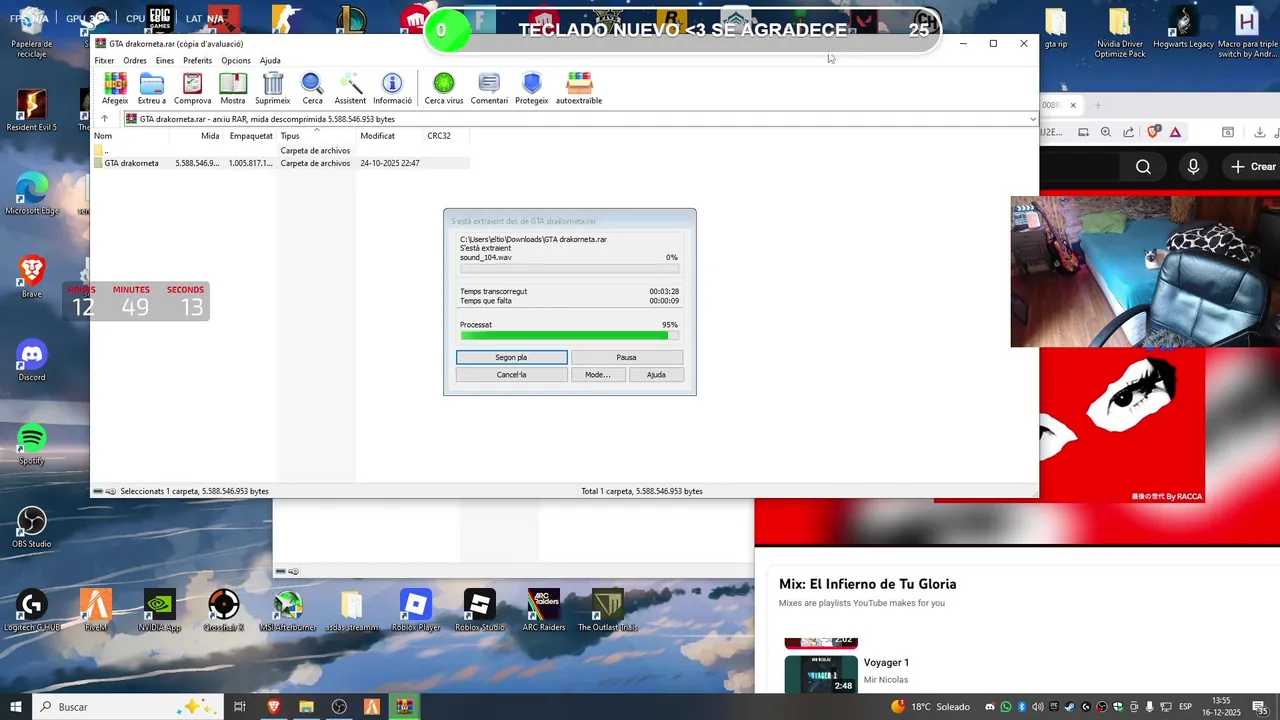
Task: Open the Nvidia Driver Optimize Pack folder
Action: (x=1120, y=32)
